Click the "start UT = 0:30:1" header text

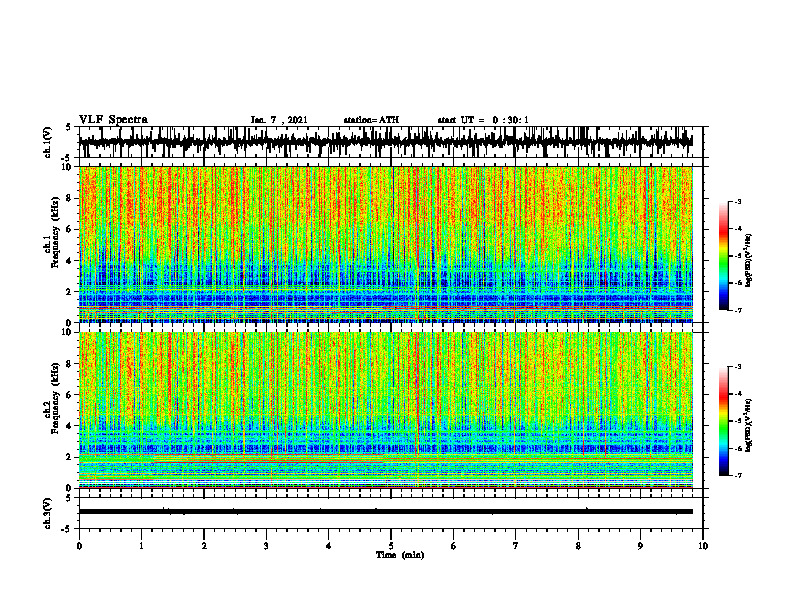[x=483, y=120]
